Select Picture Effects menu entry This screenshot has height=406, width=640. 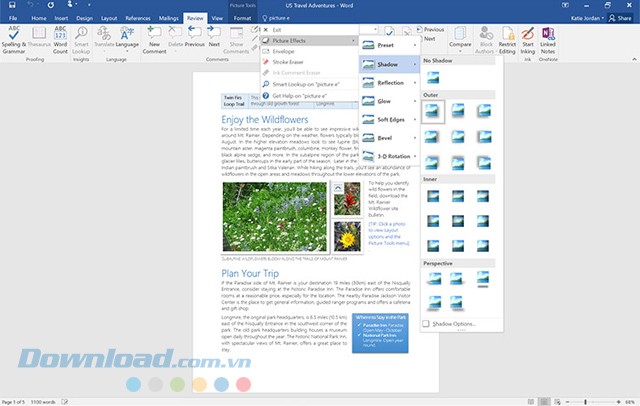309,40
